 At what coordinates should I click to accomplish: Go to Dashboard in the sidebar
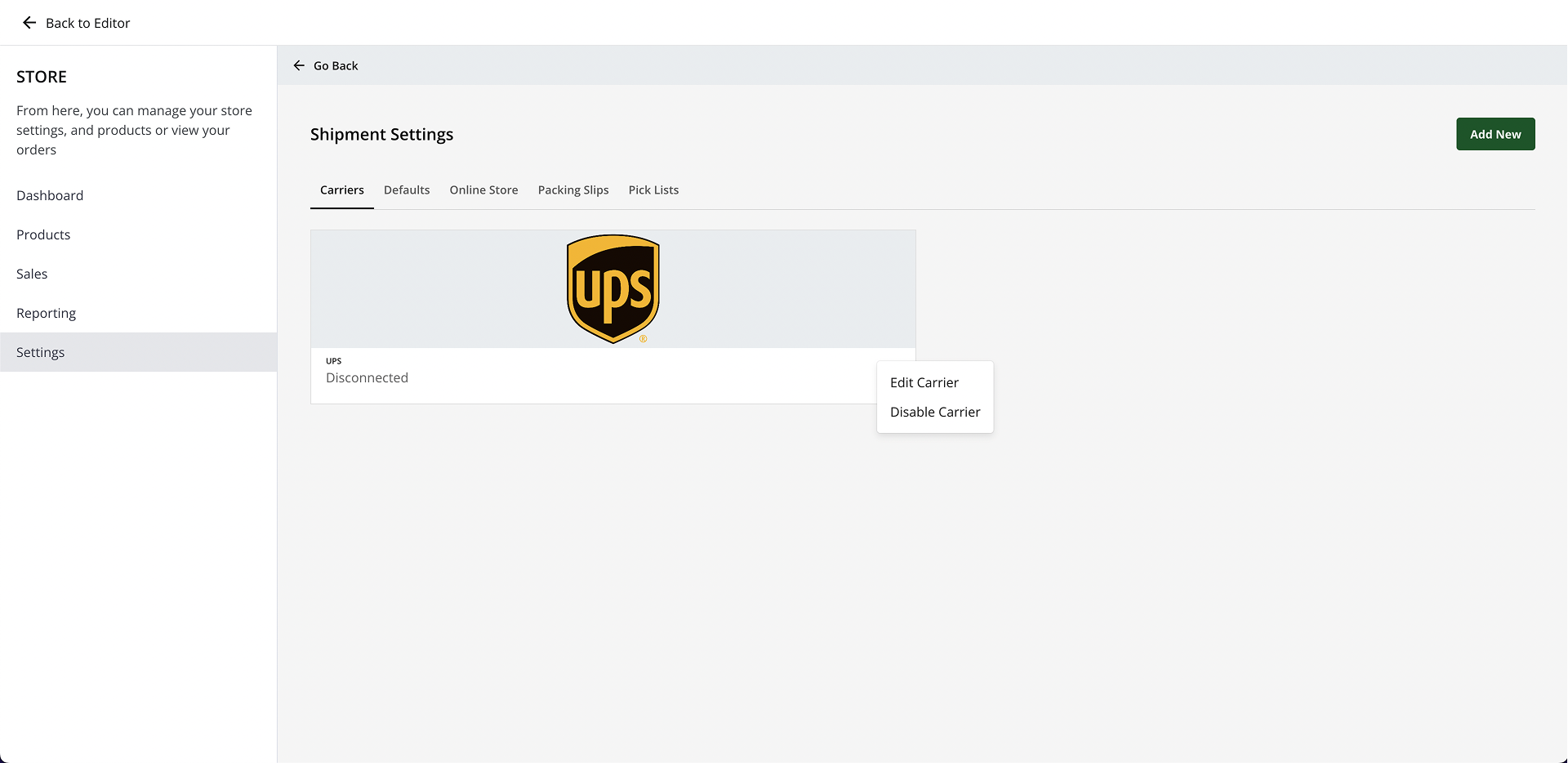pos(139,195)
